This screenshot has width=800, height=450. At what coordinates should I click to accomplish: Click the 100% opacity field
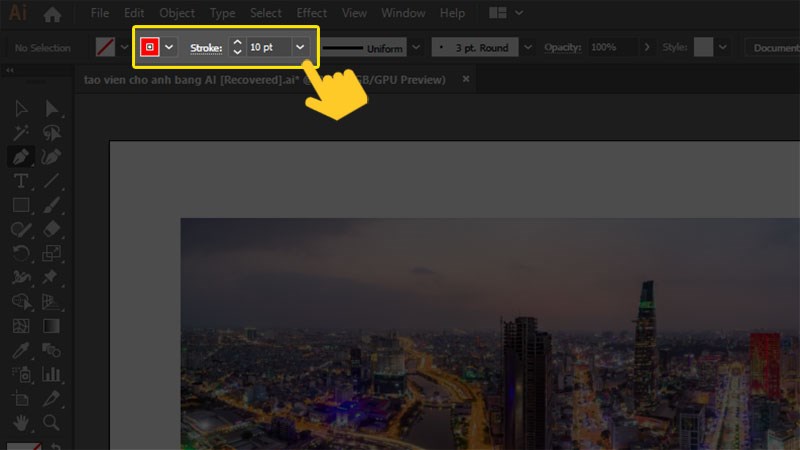613,47
